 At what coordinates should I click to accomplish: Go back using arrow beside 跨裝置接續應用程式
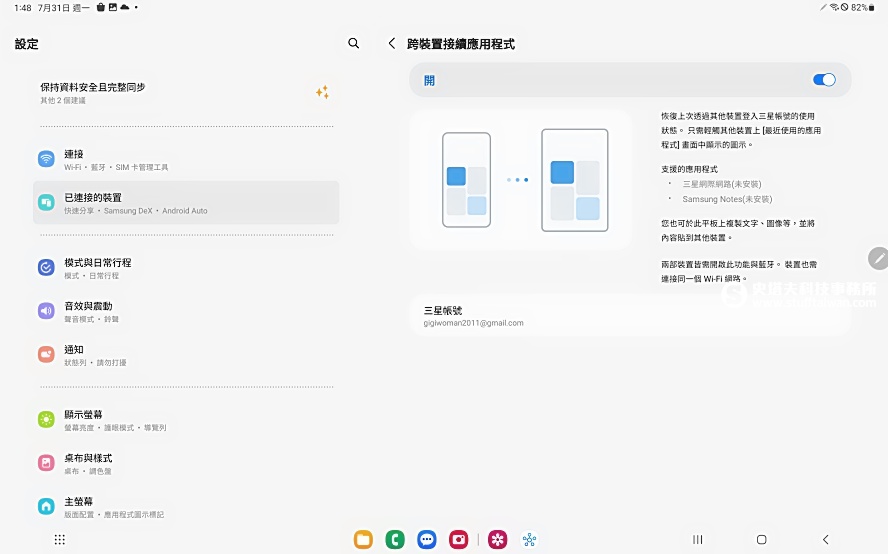tap(391, 43)
